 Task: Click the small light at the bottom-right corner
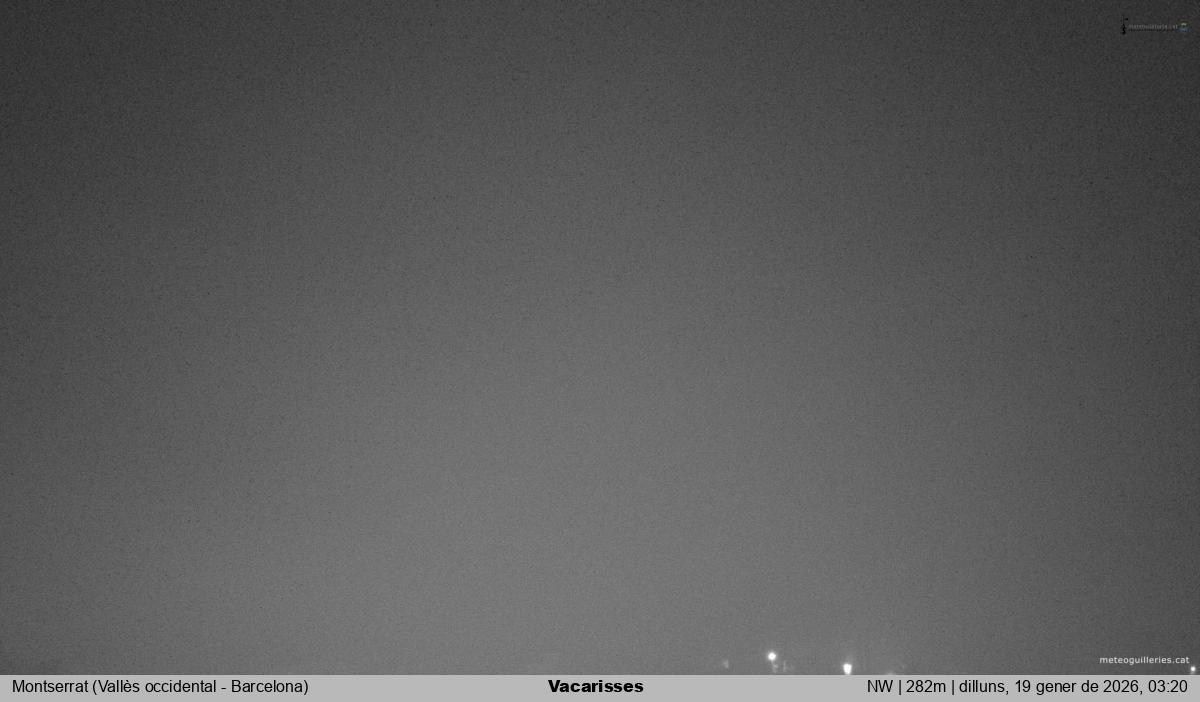(1192, 669)
